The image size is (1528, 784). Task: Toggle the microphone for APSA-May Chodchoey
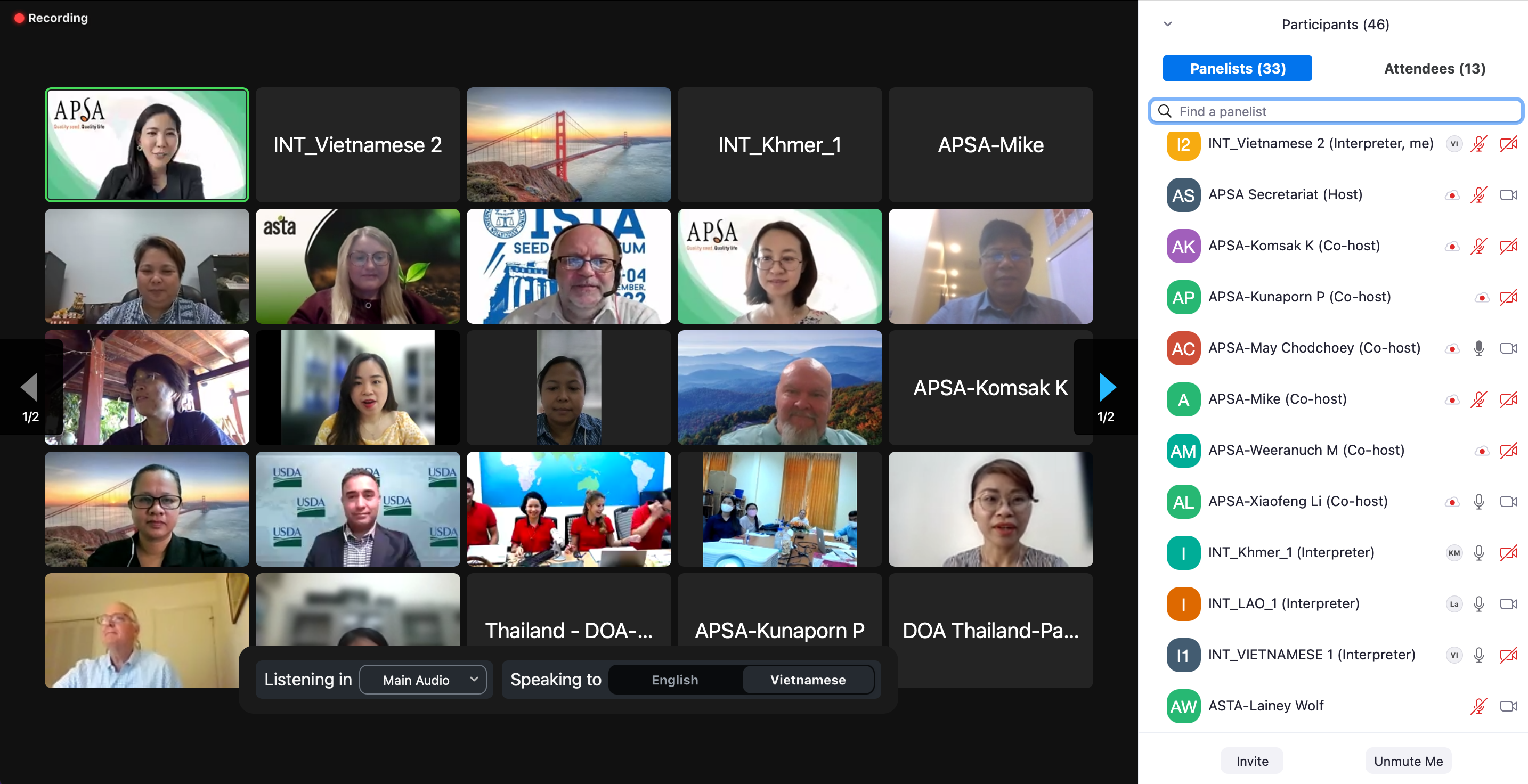pos(1478,348)
